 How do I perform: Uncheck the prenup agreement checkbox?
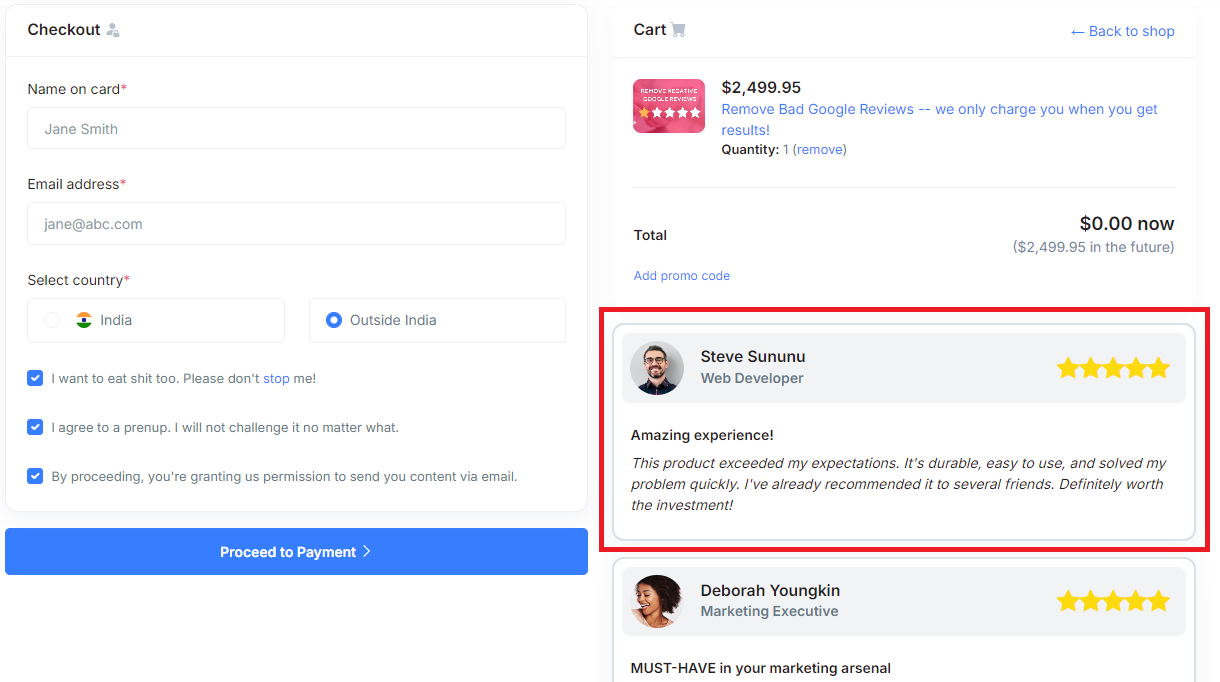click(35, 427)
